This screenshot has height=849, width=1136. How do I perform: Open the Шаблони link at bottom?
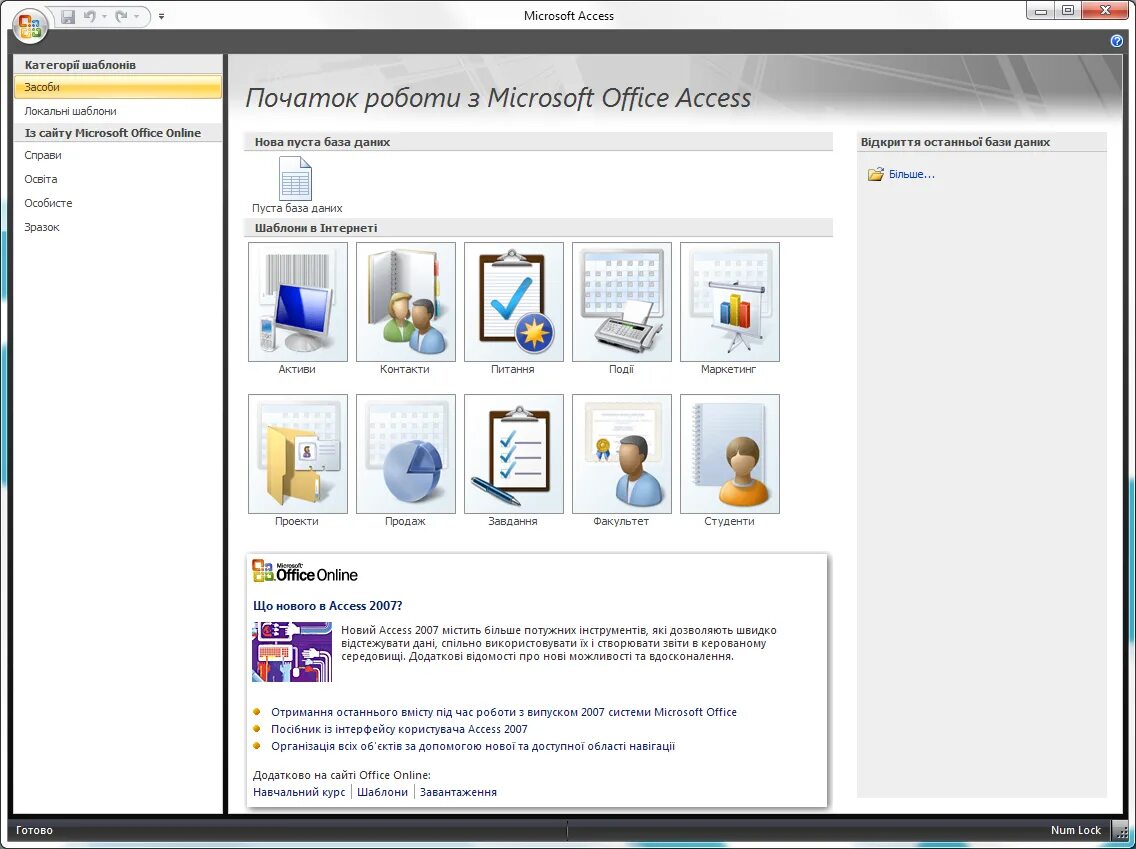click(383, 792)
